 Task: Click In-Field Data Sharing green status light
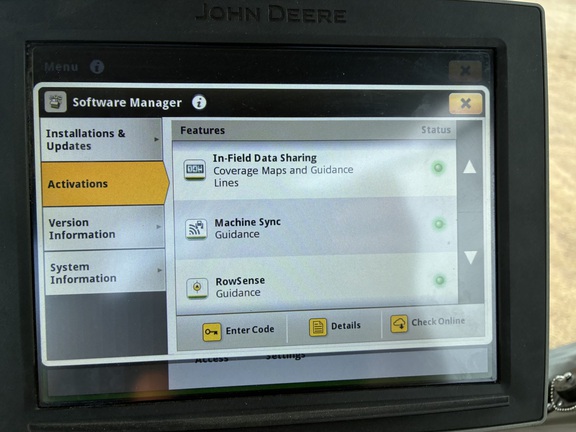tap(438, 168)
